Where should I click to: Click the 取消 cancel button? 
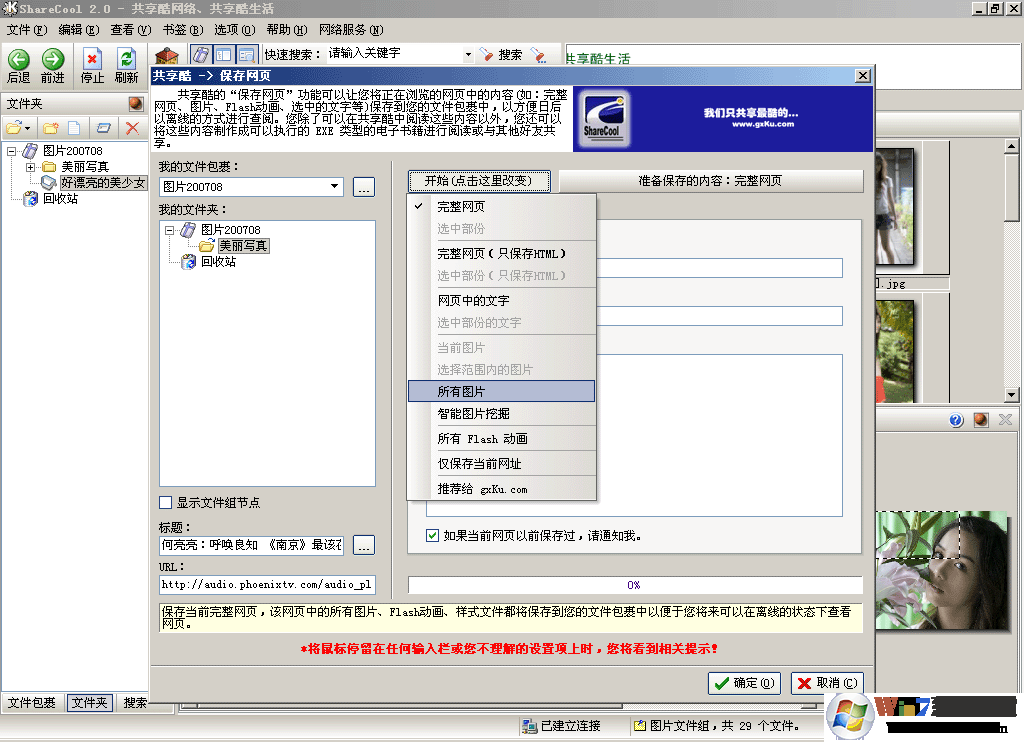826,683
